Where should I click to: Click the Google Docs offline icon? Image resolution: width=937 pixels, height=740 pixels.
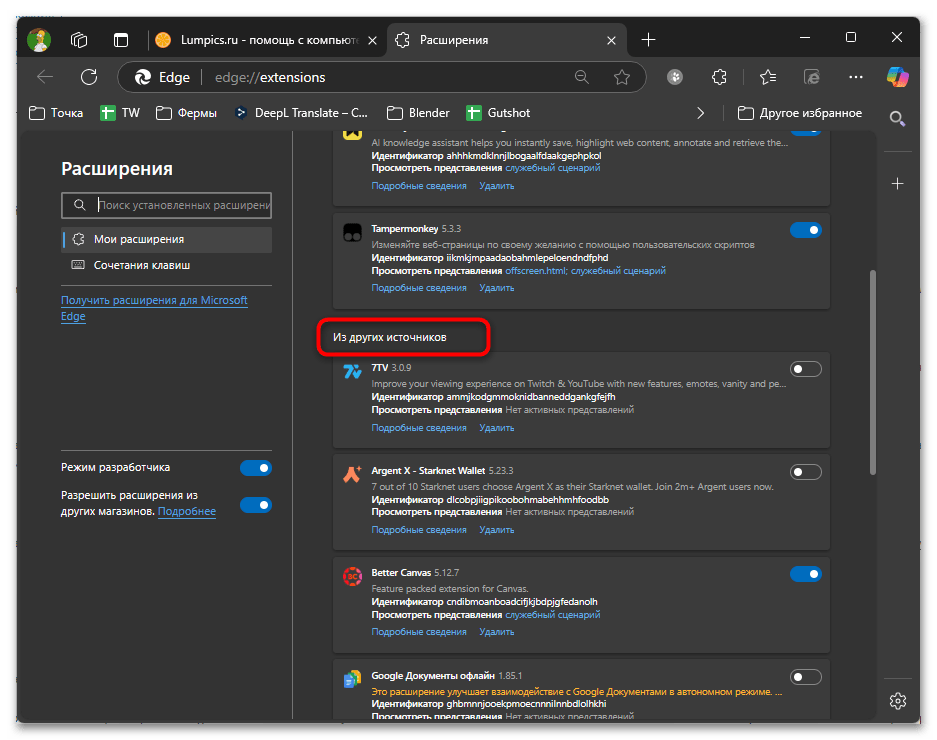pyautogui.click(x=353, y=679)
